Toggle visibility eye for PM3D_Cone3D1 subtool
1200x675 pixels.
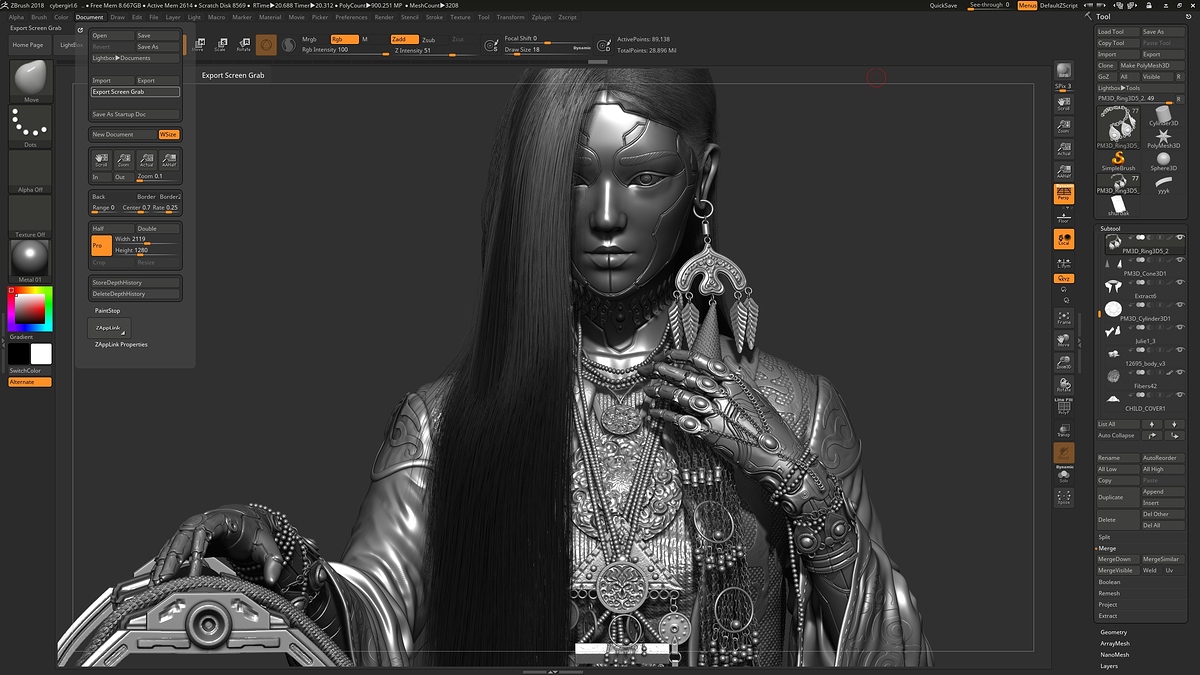tap(1180, 260)
